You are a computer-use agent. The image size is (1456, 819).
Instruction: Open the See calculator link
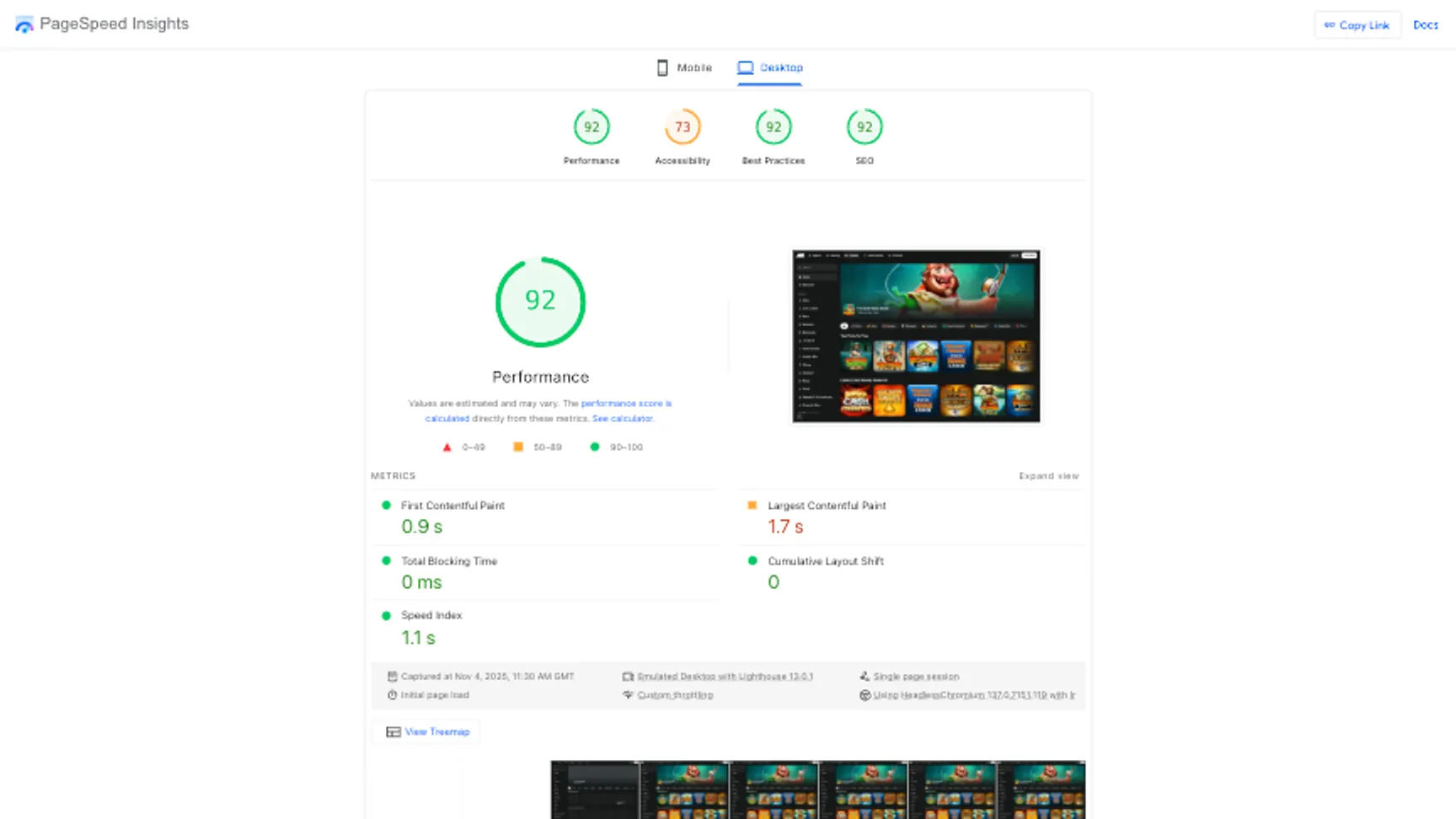623,418
